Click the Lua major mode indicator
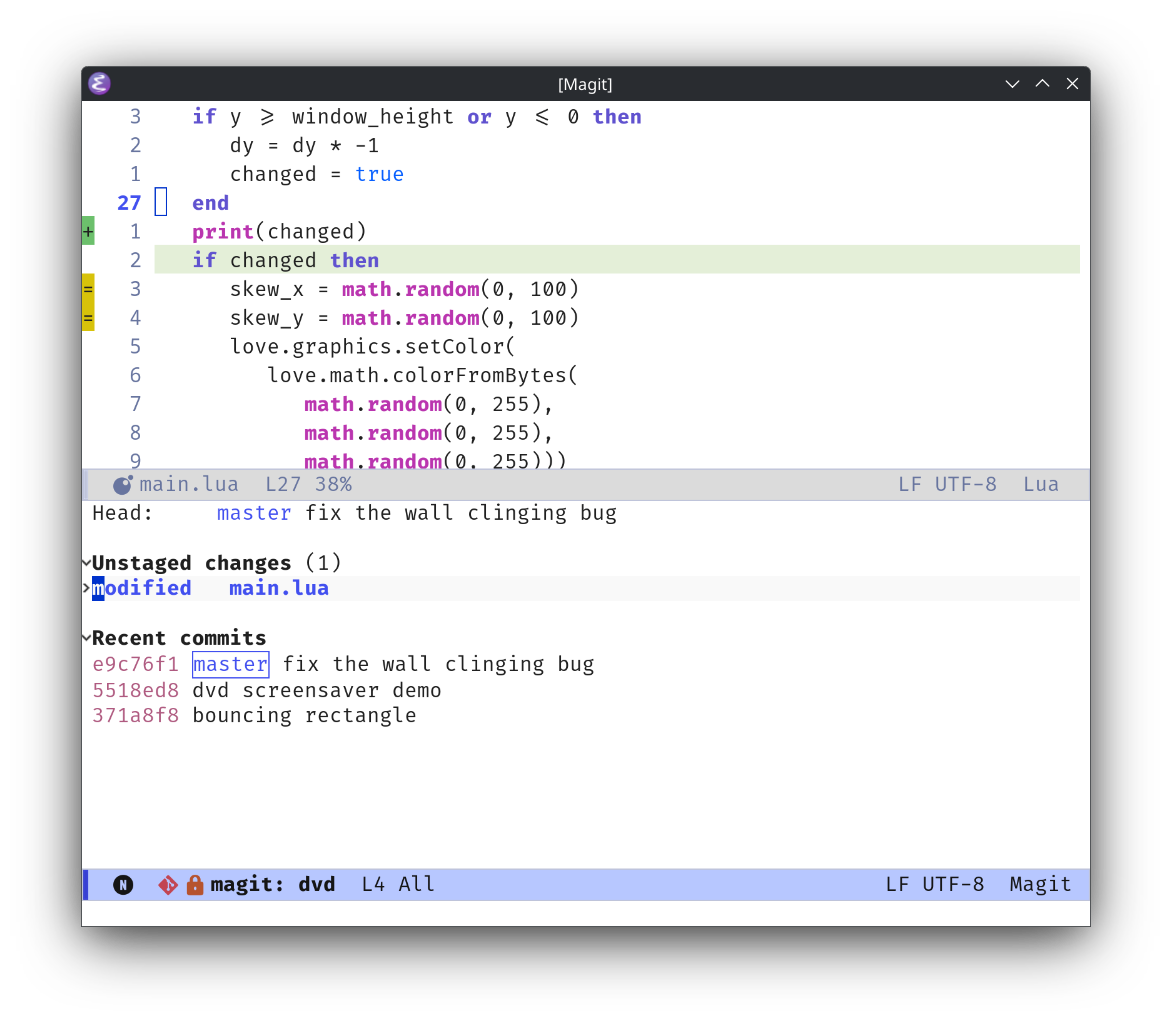 (x=1041, y=485)
